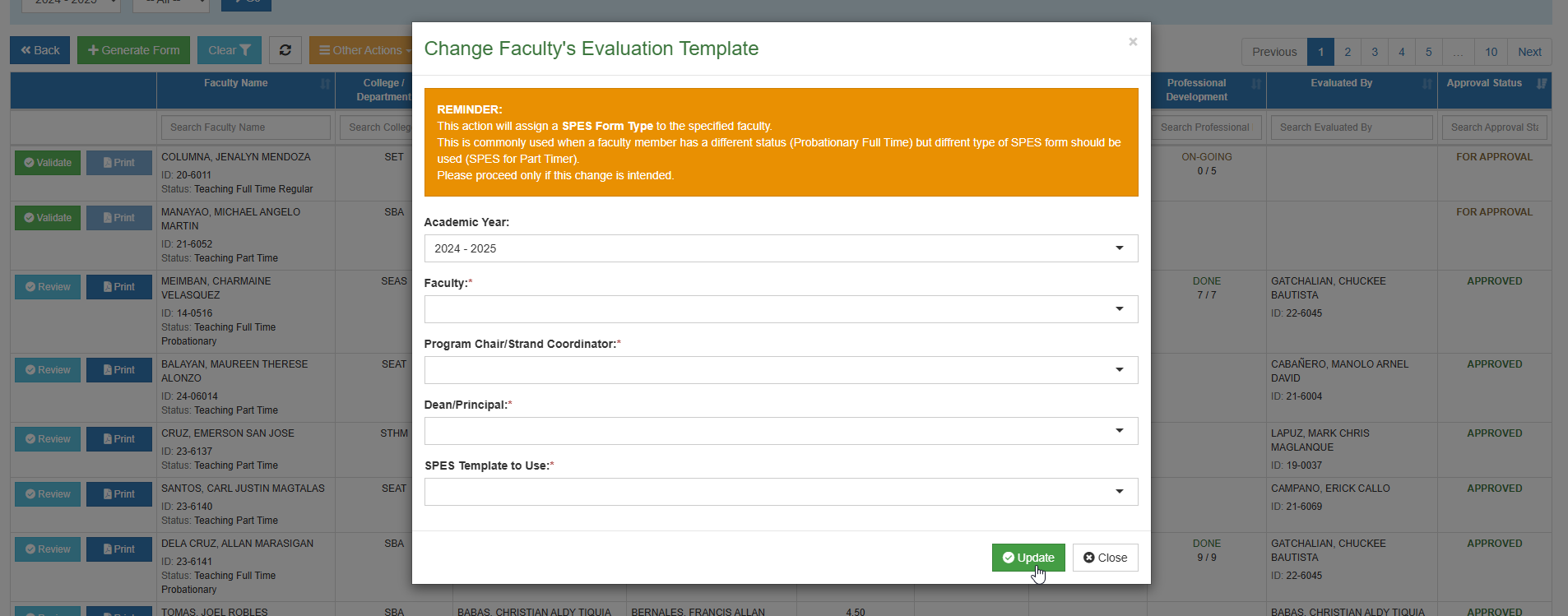The height and width of the screenshot is (616, 1568).
Task: Select page 1 in pagination
Action: (1321, 52)
